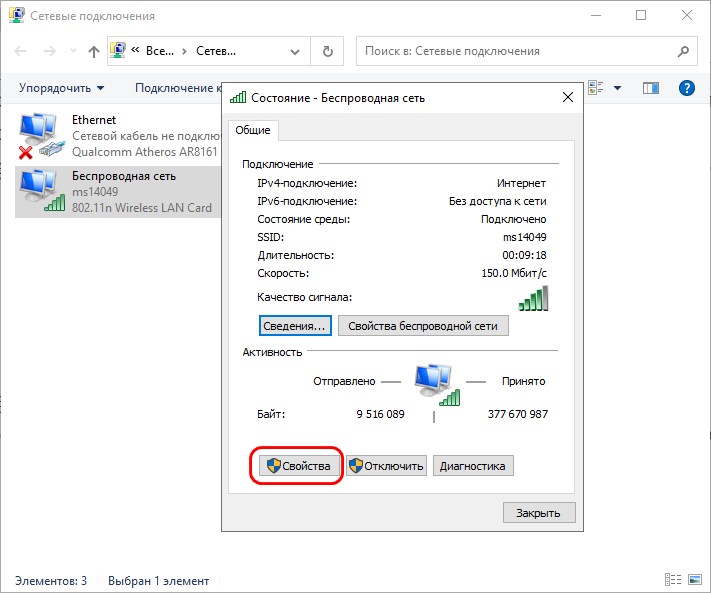Change the view layout icon
This screenshot has height=593, width=711.
(x=595, y=87)
